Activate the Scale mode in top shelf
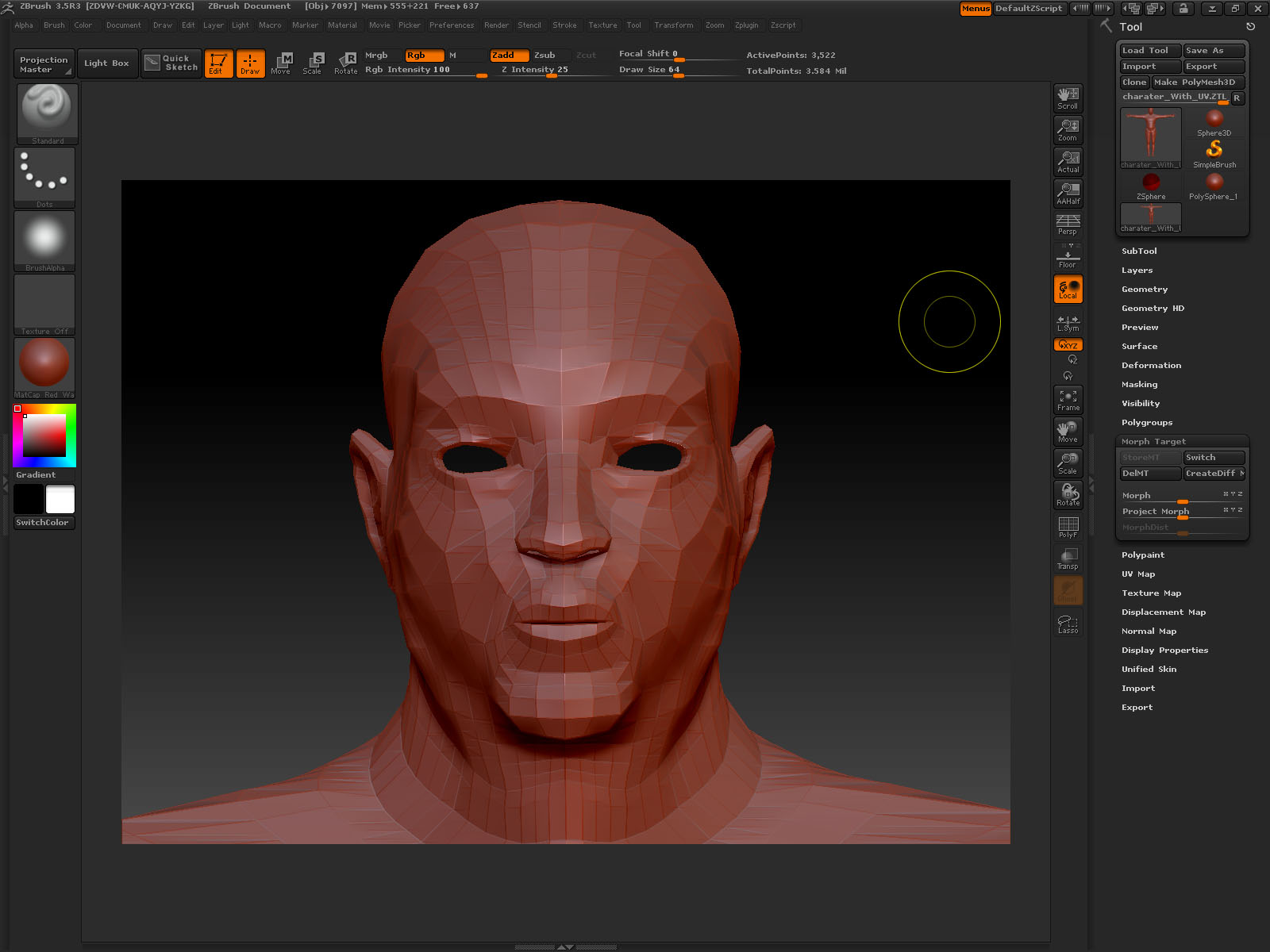This screenshot has height=952, width=1270. click(313, 63)
